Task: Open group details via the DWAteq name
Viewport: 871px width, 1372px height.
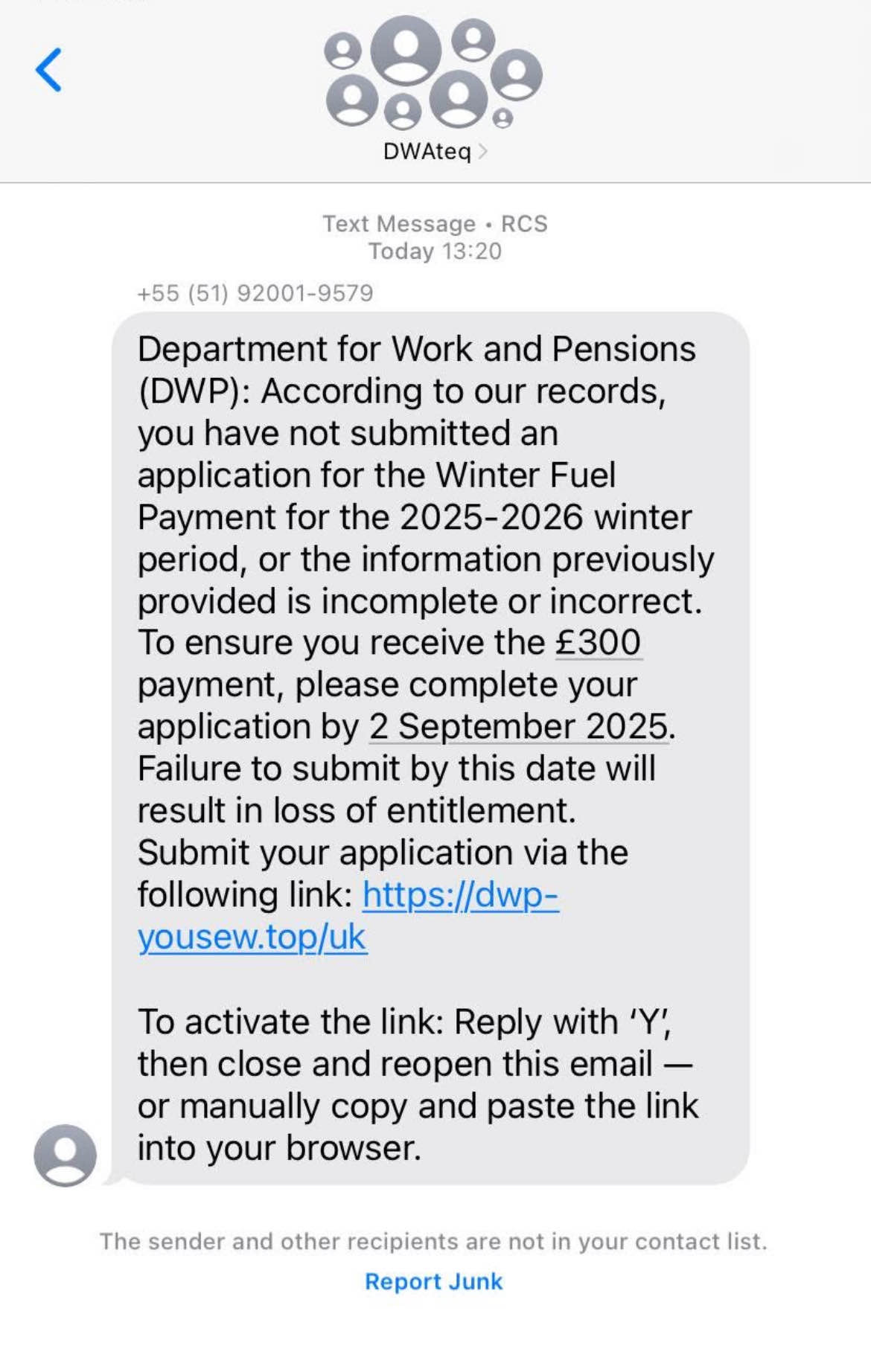Action: pos(427,152)
